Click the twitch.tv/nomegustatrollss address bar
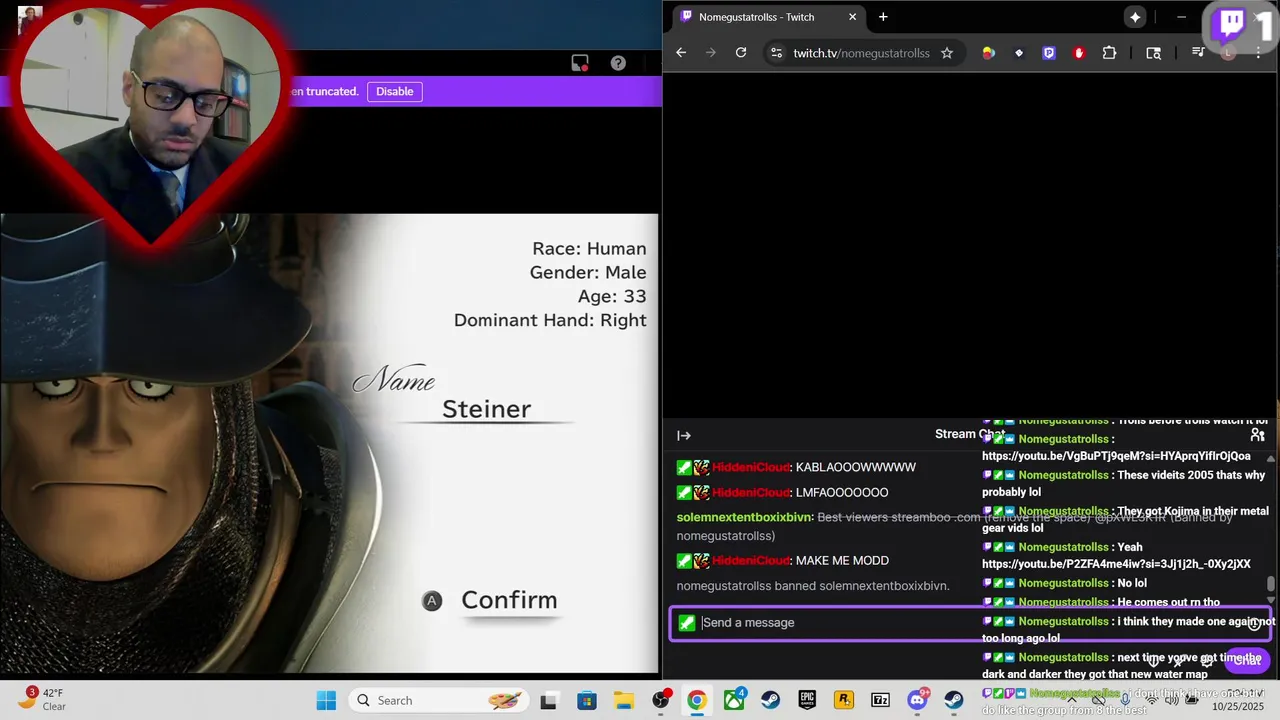Screen dimensions: 1280x720 pyautogui.click(x=861, y=53)
